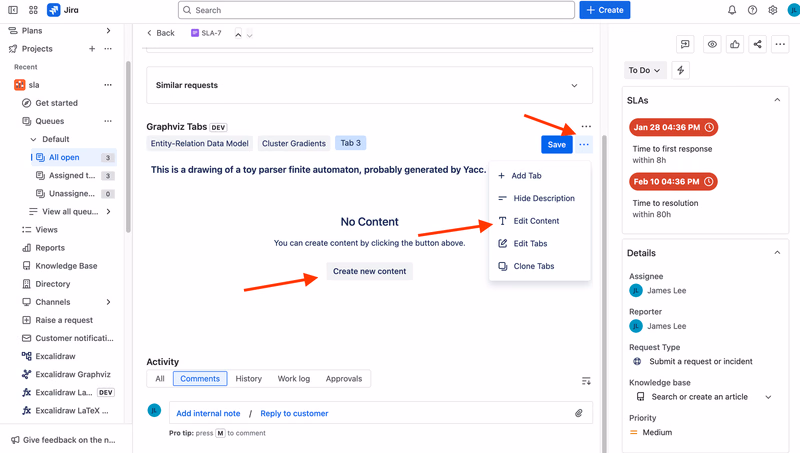Screen dimensions: 800x453
Task: Click the attachment paperclip in comment box
Action: (x=579, y=413)
